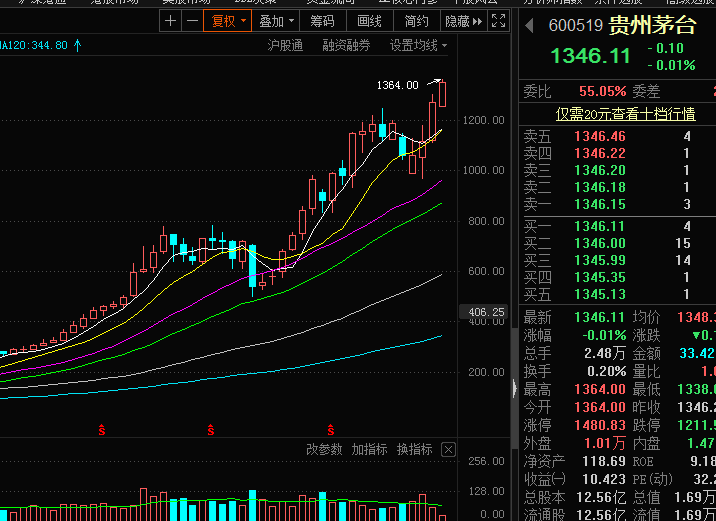This screenshot has width=716, height=521.
Task: Click the 筹码 toolbar button
Action: point(322,21)
